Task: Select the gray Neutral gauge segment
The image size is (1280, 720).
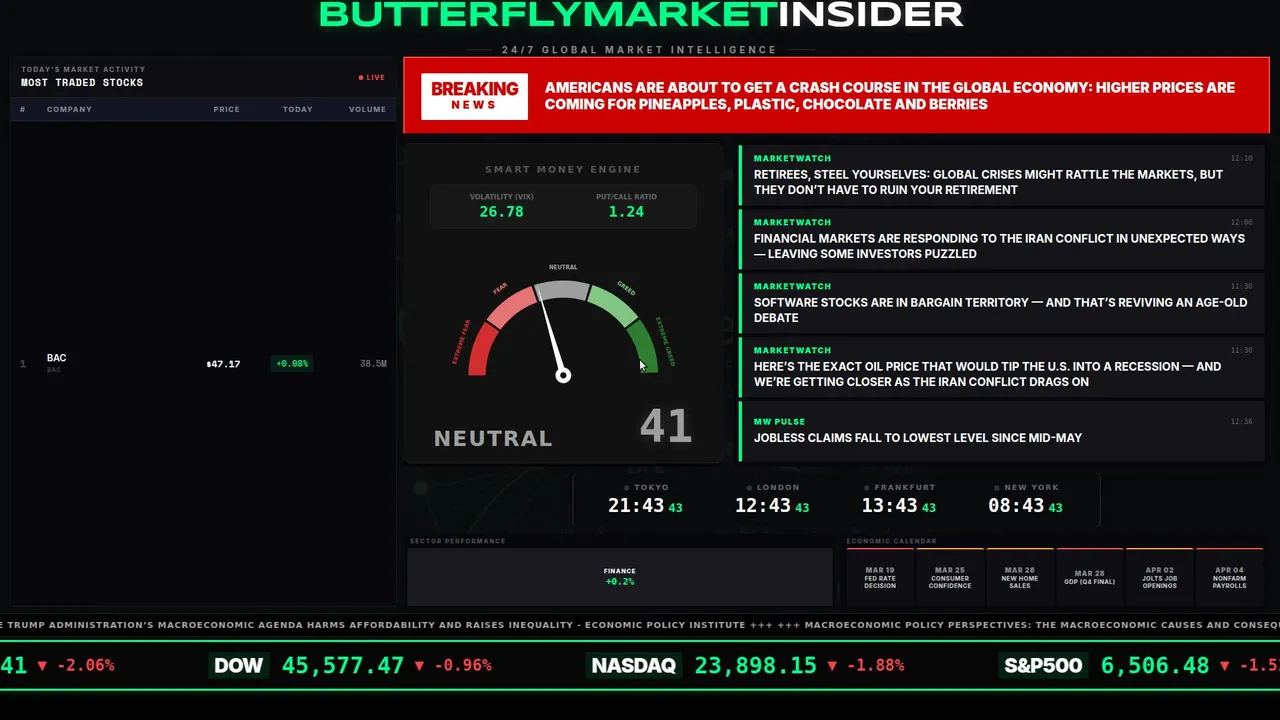Action: (563, 290)
